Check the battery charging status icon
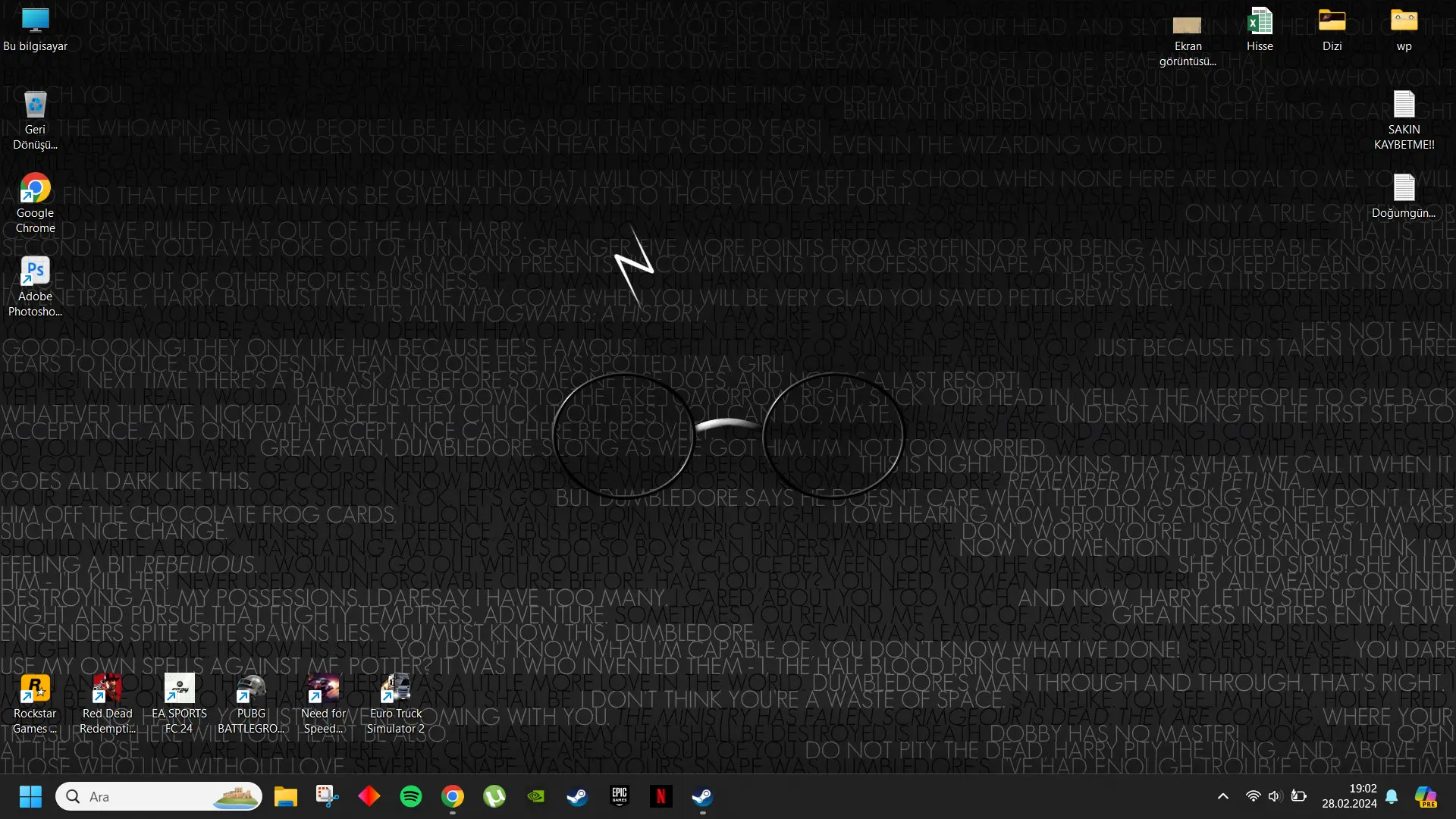The width and height of the screenshot is (1456, 819). click(x=1298, y=796)
